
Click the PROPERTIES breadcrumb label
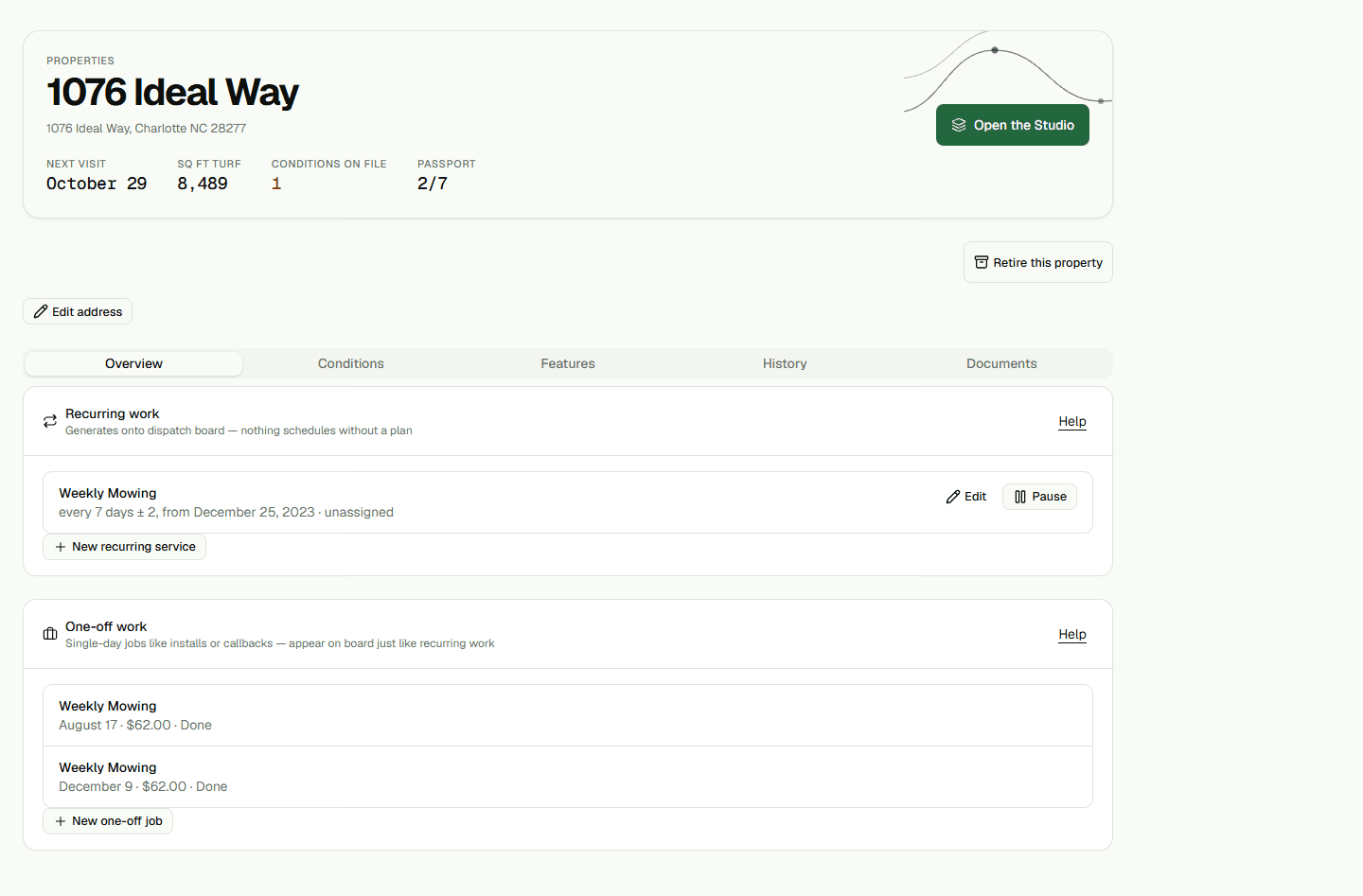80,61
